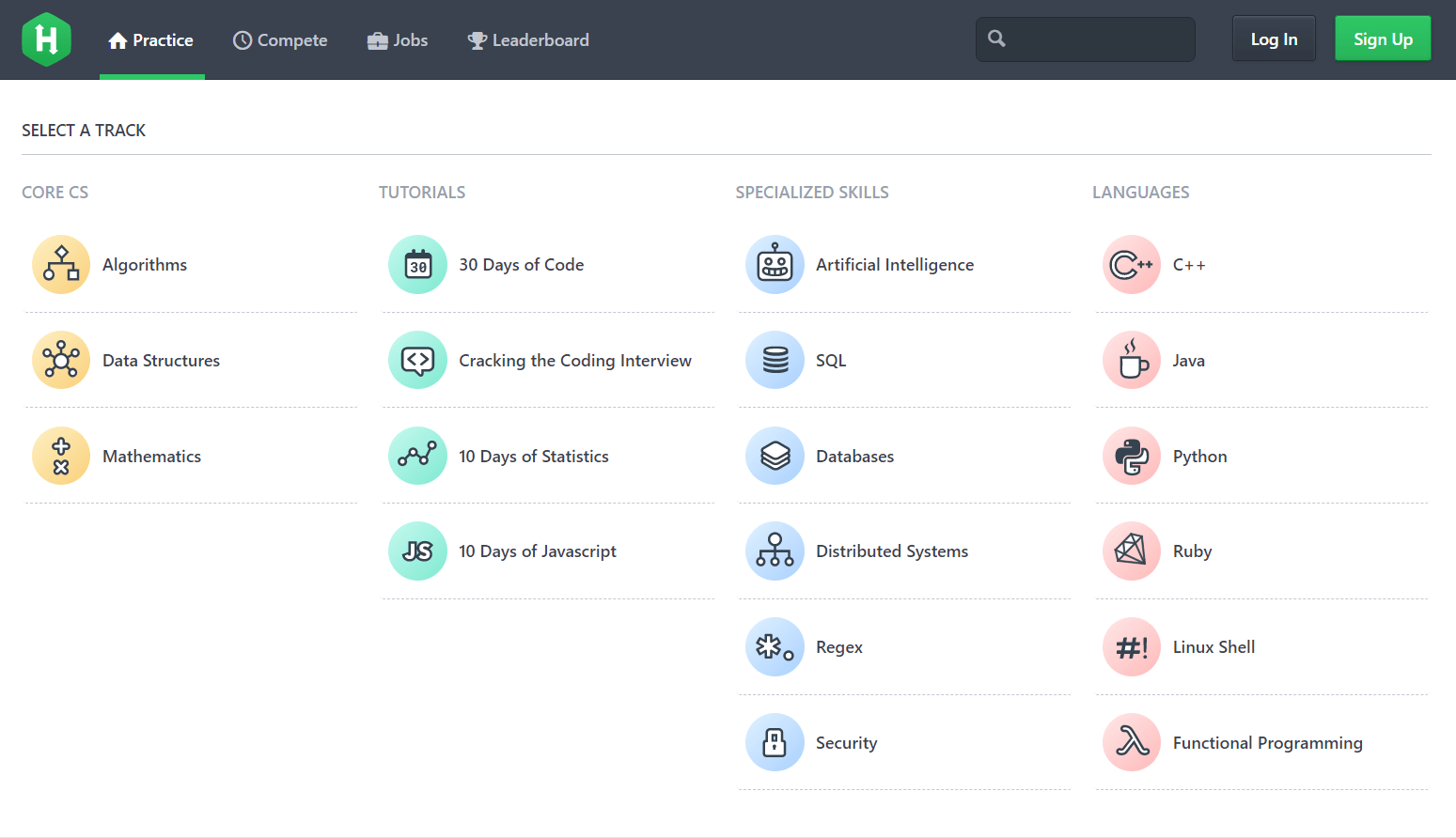Viewport: 1456px width, 838px height.
Task: Select the Distributed Systems track link
Action: [x=892, y=551]
